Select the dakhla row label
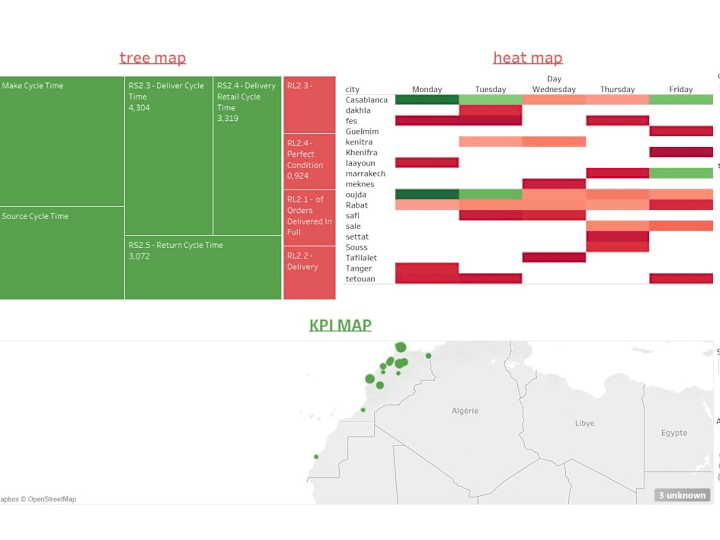This screenshot has width=720, height=540. point(358,110)
